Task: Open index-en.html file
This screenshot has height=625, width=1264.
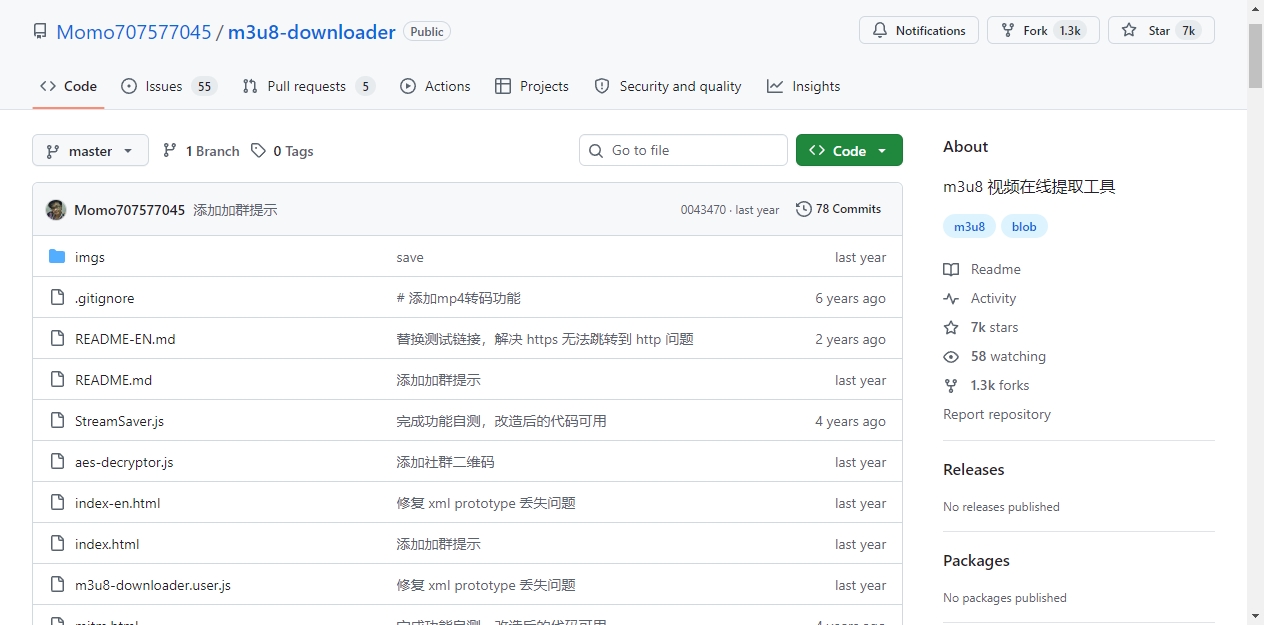Action: point(117,503)
